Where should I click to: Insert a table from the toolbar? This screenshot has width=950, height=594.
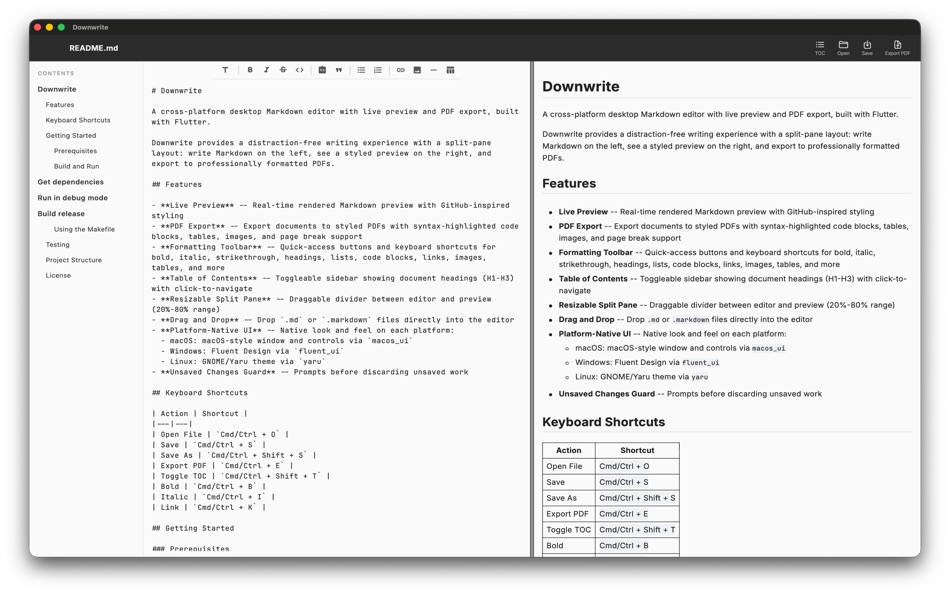(451, 70)
